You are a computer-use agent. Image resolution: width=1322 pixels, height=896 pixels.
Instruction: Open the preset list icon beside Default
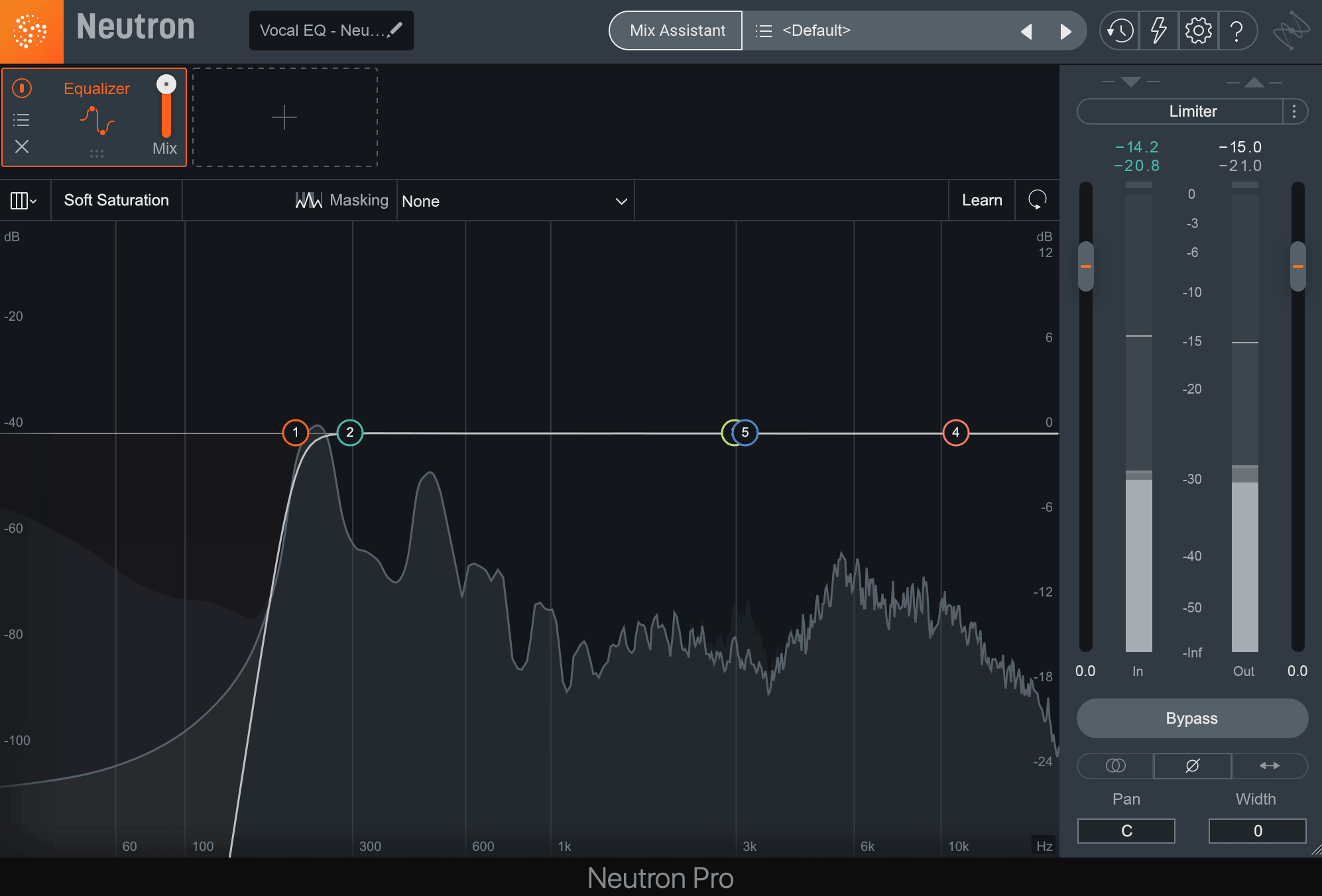point(764,30)
